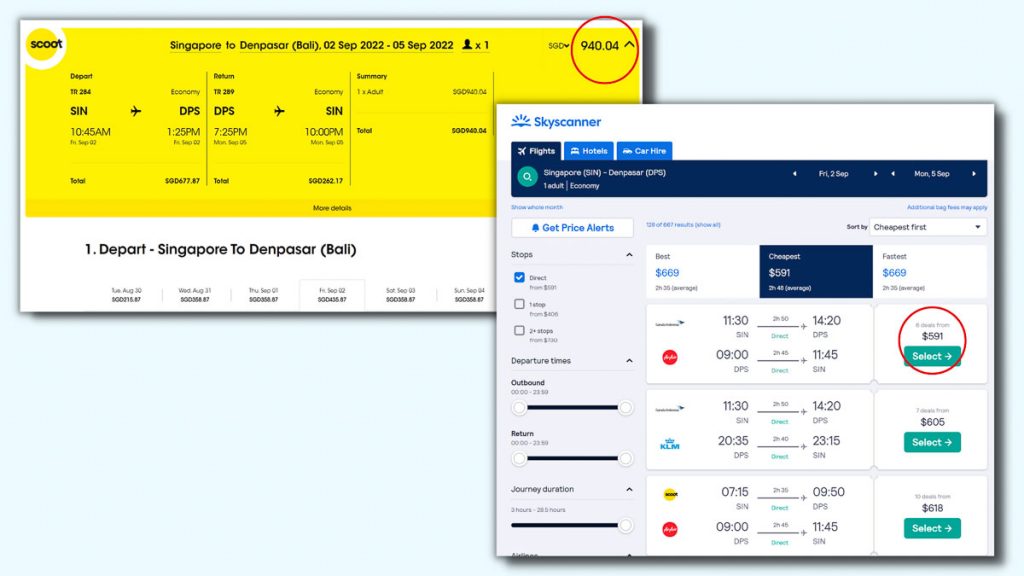Screen dimensions: 1024x576
Task: Click the Garuda Indonesia logo in the $591 result
Action: 670,323
